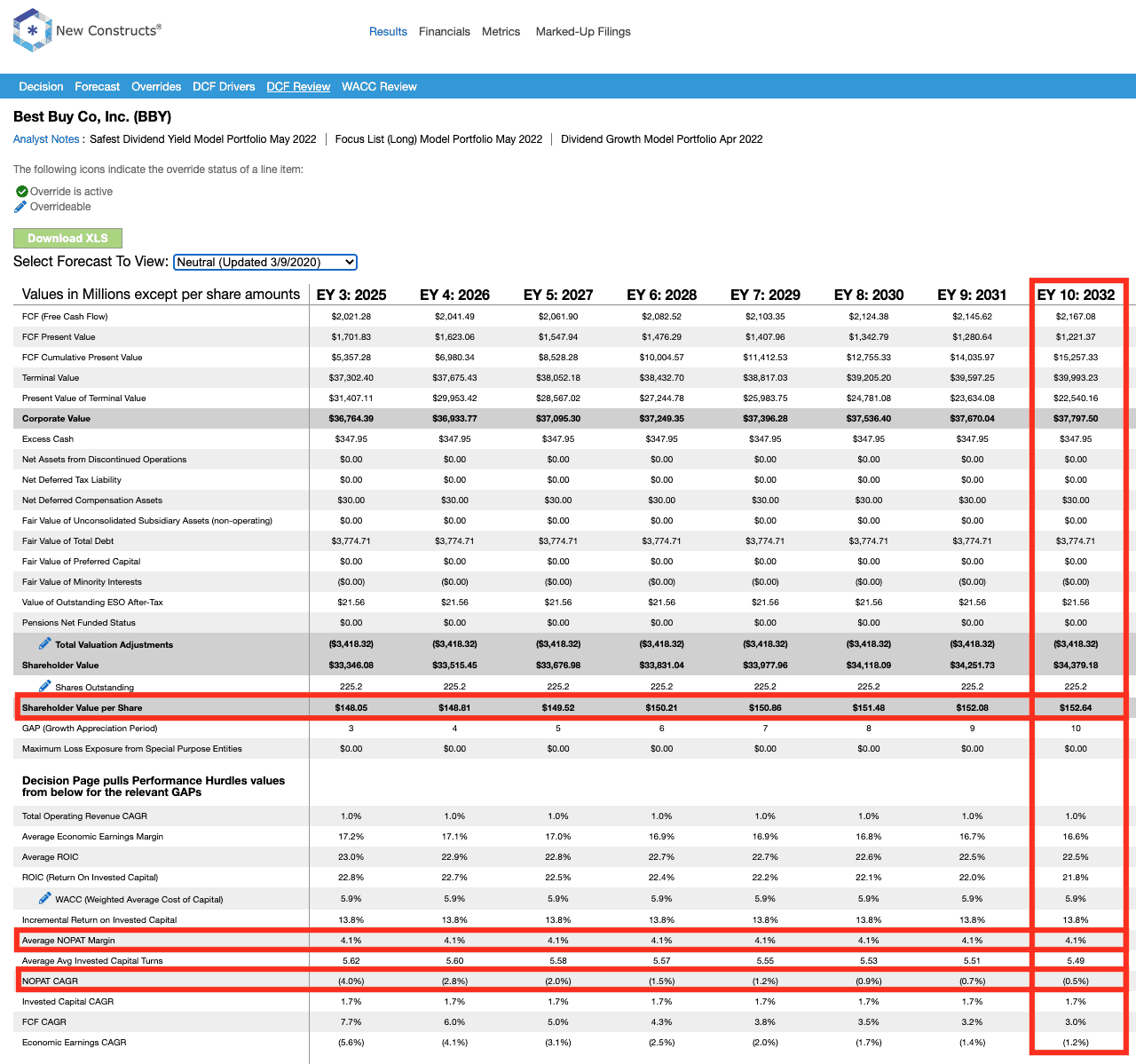This screenshot has width=1136, height=1064.
Task: Click the 21.8% ROIC cell for 2032
Action: pyautogui.click(x=1076, y=878)
